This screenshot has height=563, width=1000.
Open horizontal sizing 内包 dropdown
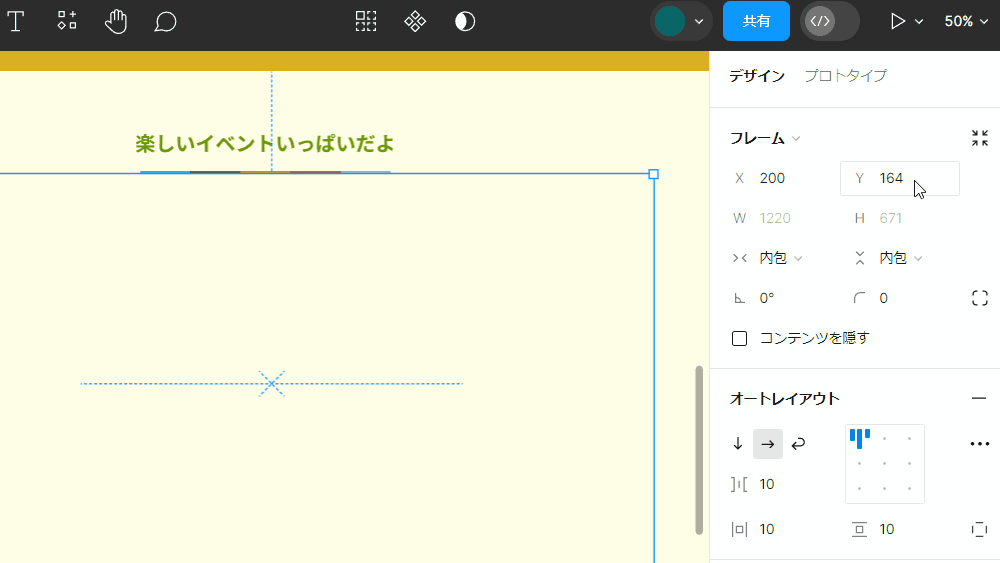pos(768,258)
